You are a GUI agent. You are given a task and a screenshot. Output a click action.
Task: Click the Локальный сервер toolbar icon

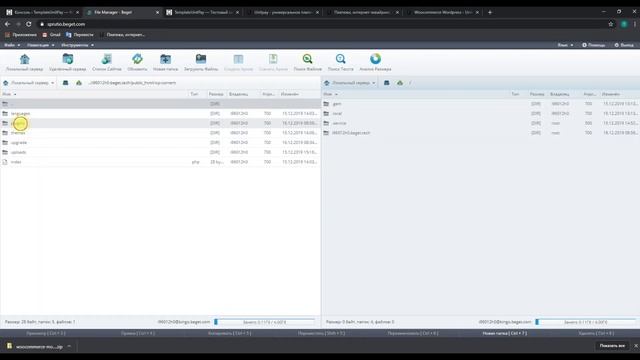pos(24,59)
